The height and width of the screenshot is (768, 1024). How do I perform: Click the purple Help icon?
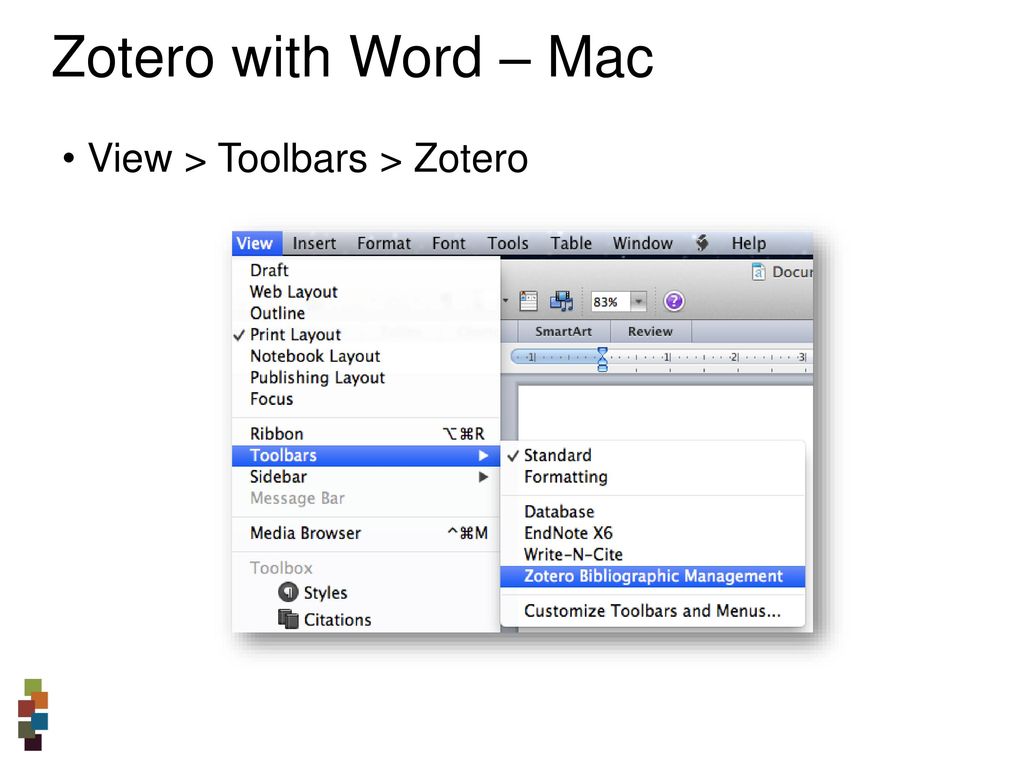click(x=673, y=301)
